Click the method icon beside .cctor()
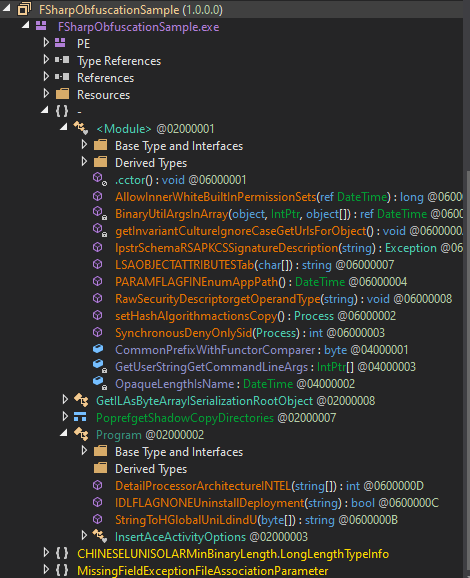 click(x=100, y=179)
